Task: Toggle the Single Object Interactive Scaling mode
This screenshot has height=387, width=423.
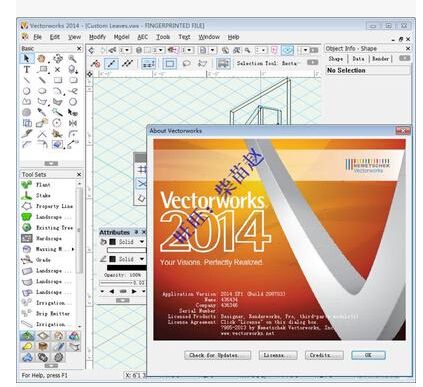Action: [x=111, y=63]
